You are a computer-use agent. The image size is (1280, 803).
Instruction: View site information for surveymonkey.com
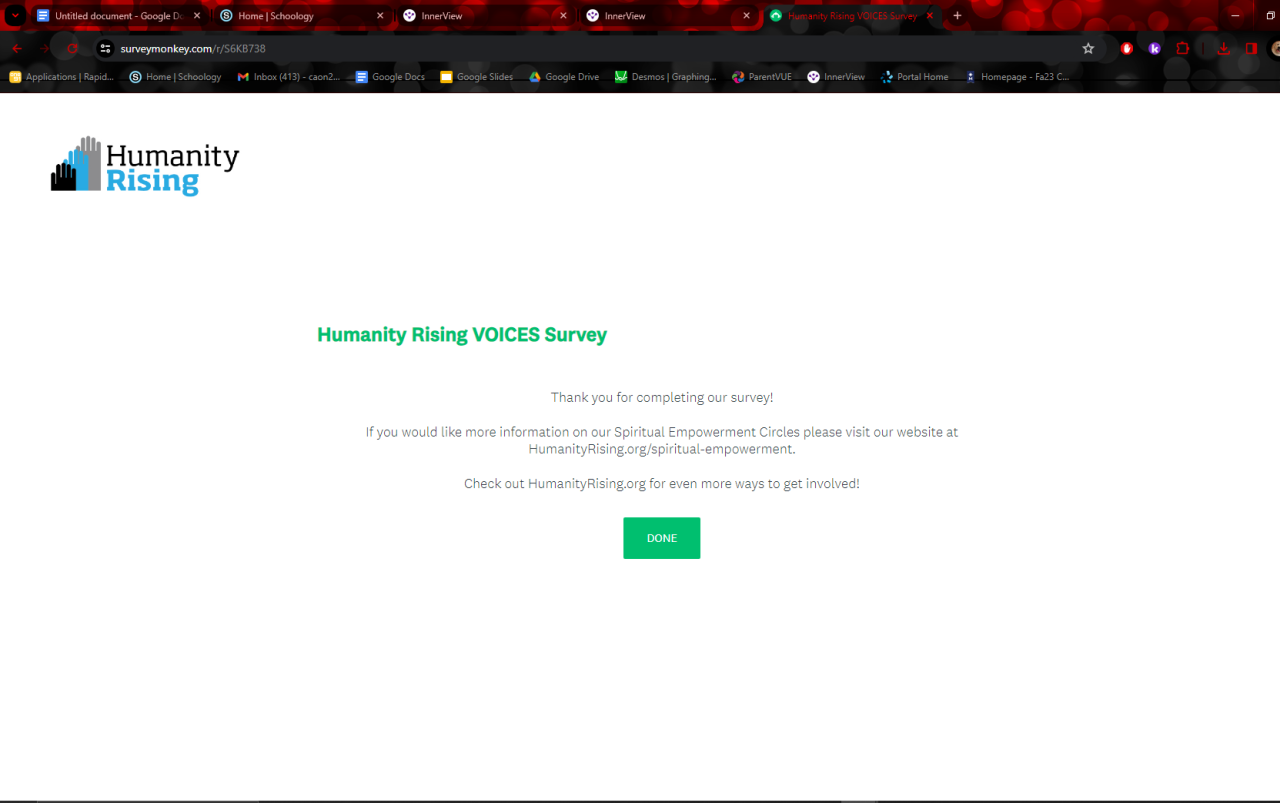[105, 48]
